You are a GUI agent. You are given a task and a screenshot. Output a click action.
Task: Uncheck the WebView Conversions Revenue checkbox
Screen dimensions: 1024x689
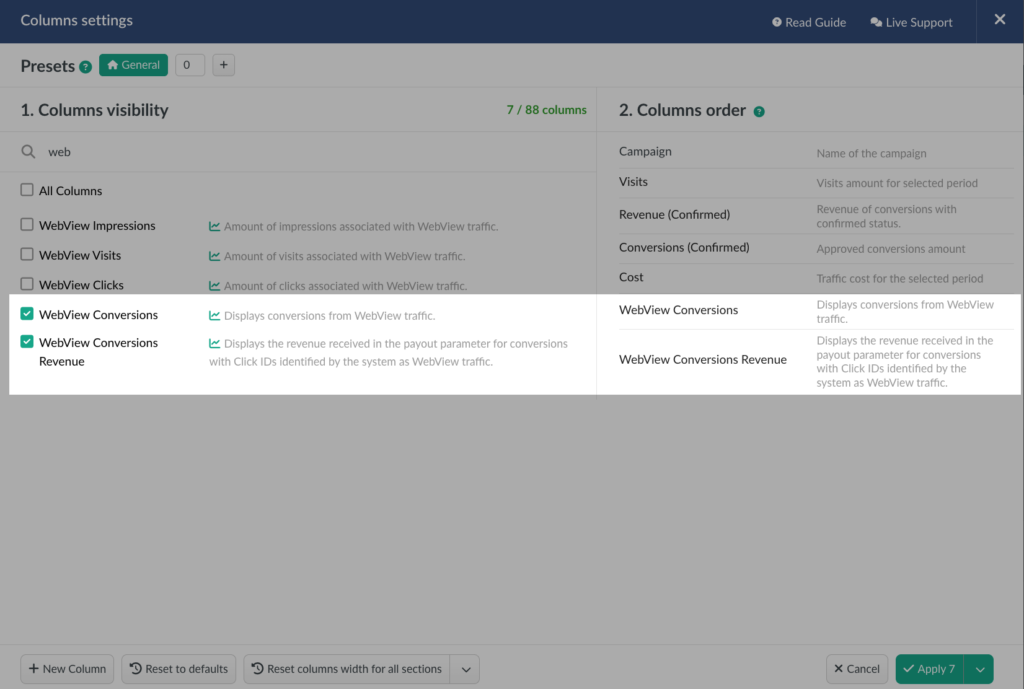tap(27, 342)
